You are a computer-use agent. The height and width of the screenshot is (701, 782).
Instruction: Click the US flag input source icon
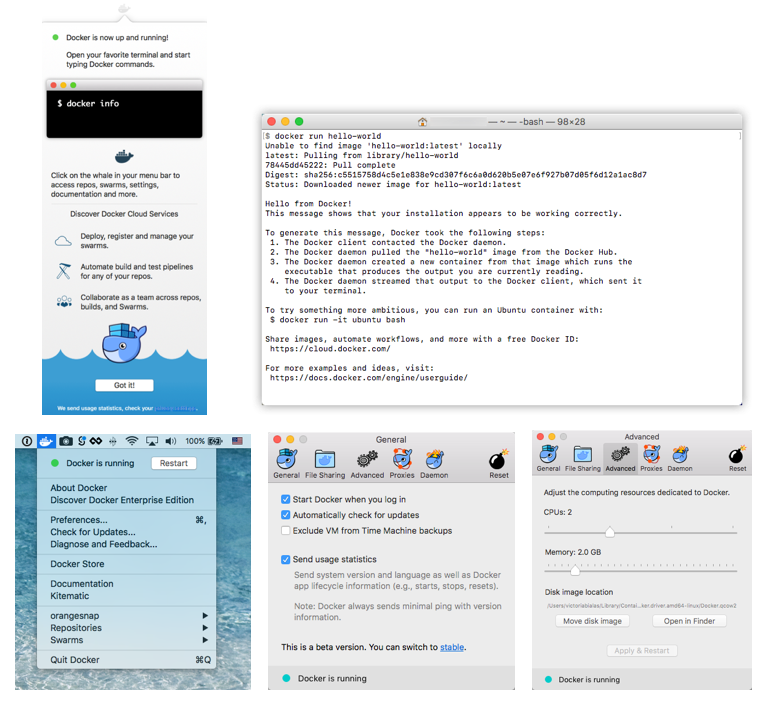pos(237,441)
